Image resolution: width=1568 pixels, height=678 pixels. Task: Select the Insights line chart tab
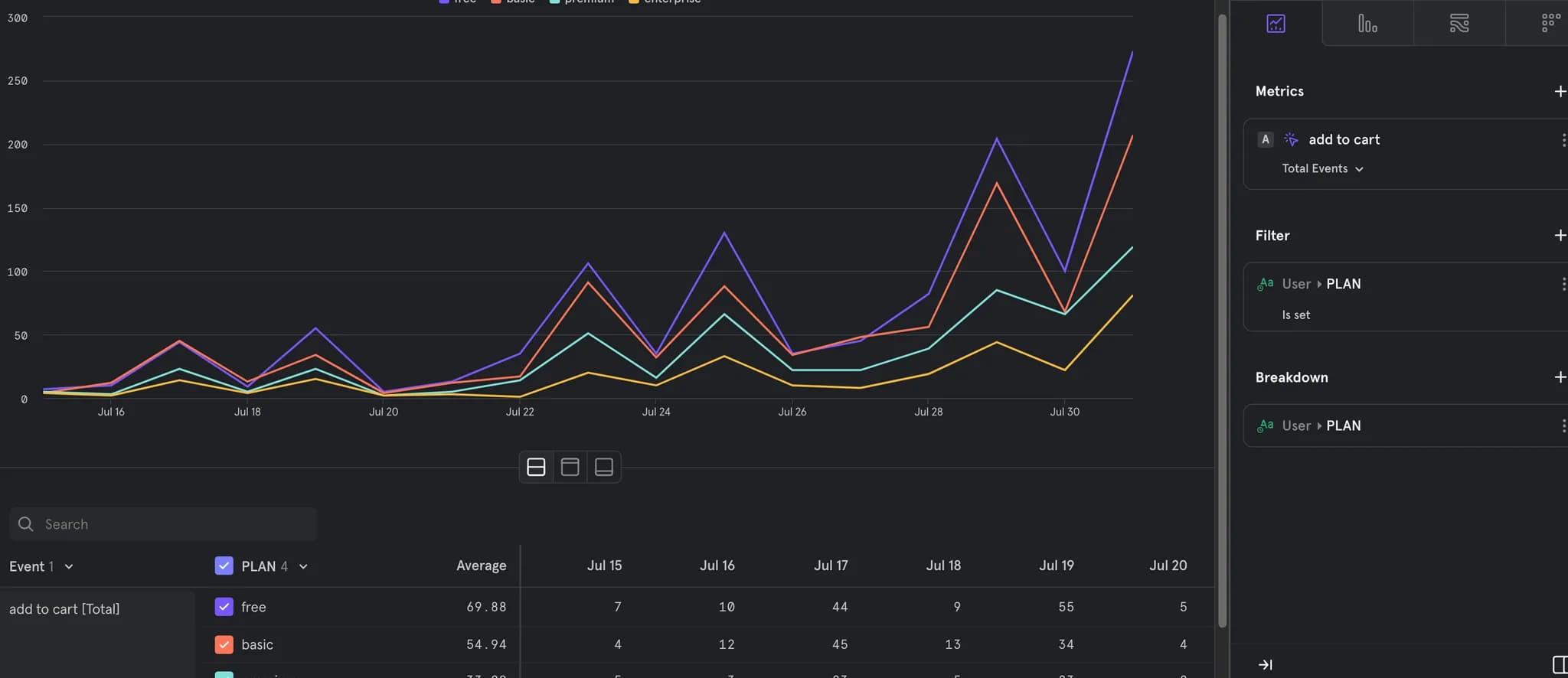pyautogui.click(x=1276, y=24)
